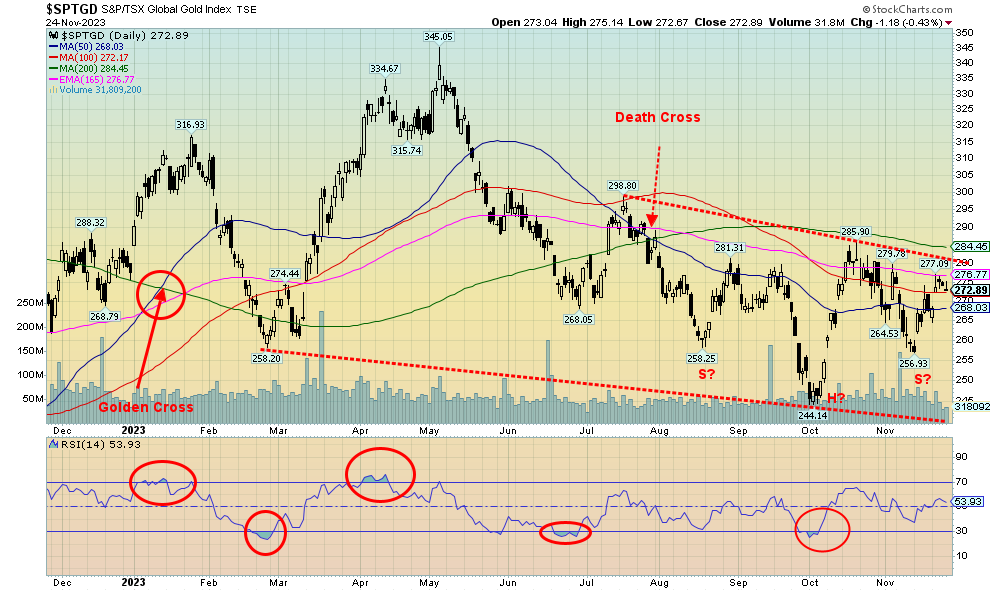Screen dimensions: 990x591
Task: Click the RSI oversold ellipse near late June
Action: tap(565, 532)
